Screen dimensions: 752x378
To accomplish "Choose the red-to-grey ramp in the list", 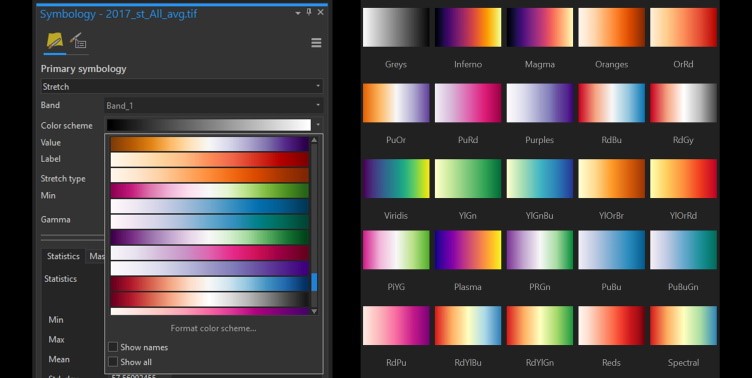I will click(x=210, y=299).
